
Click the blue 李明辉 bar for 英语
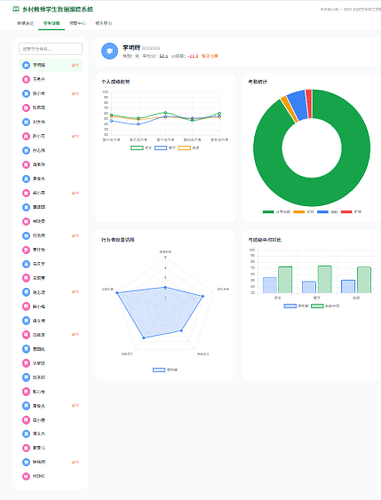click(348, 287)
